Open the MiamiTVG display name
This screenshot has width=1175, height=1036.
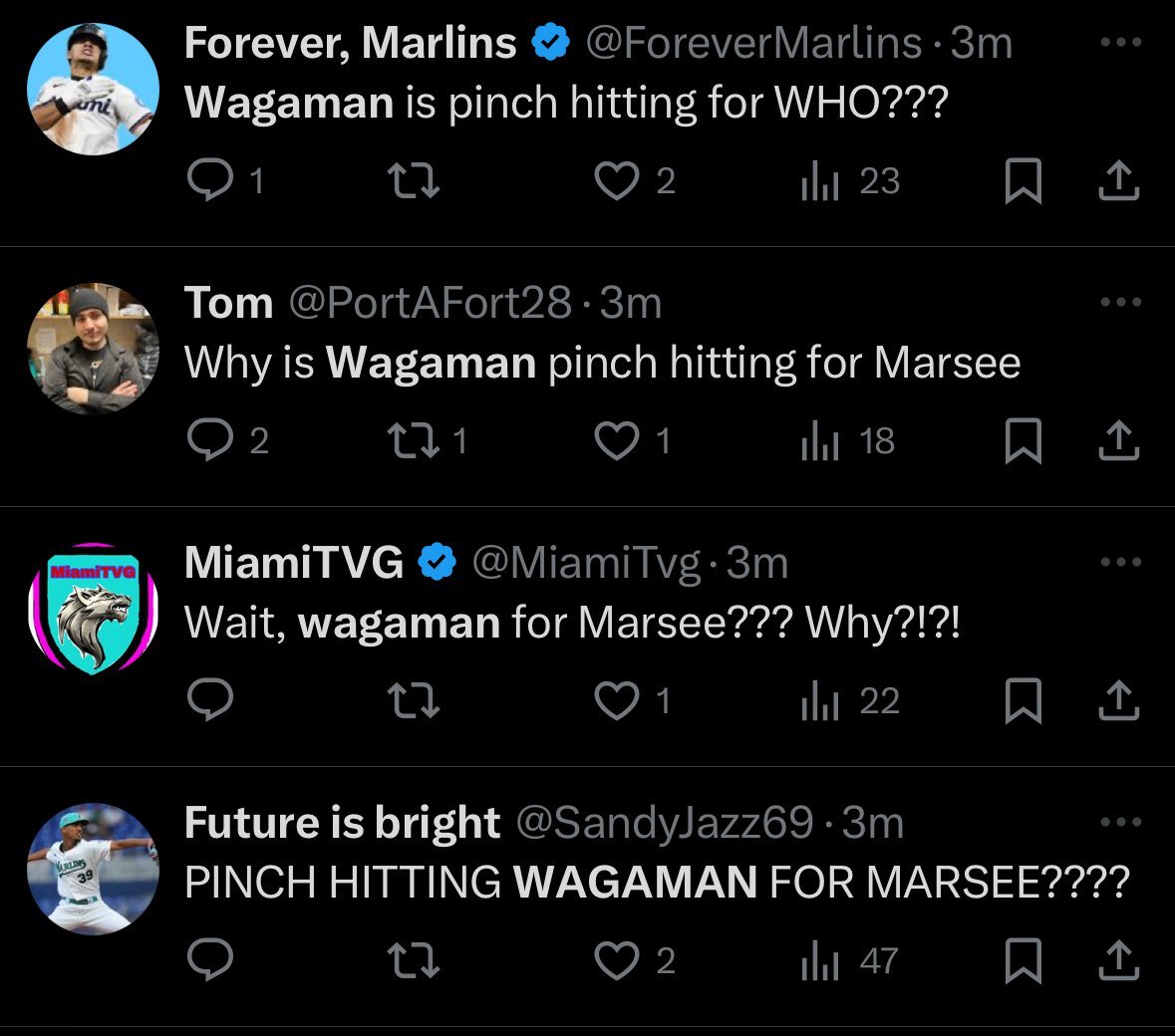pyautogui.click(x=294, y=563)
